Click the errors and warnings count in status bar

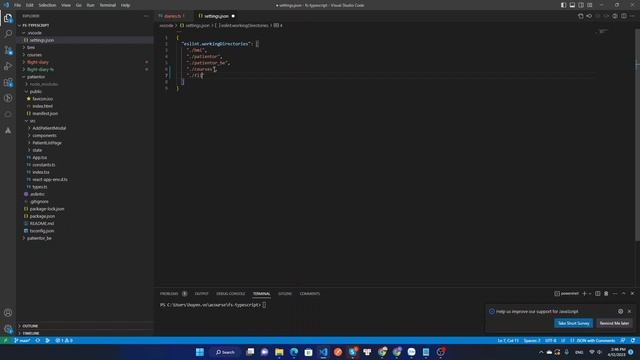[x=64, y=340]
